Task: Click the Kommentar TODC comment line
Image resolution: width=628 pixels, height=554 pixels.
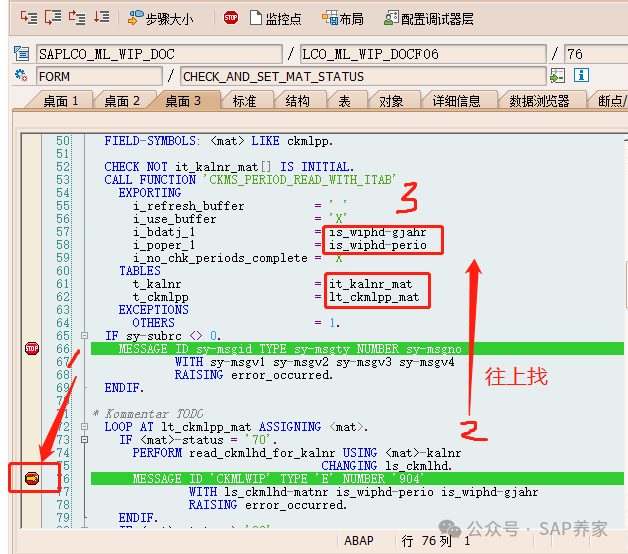Action: coord(149,413)
